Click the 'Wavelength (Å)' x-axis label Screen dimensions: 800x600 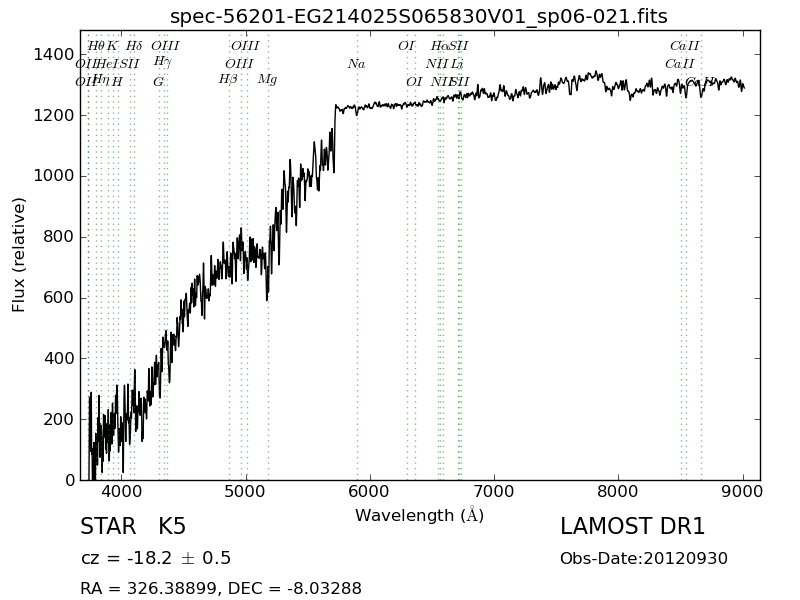419,515
